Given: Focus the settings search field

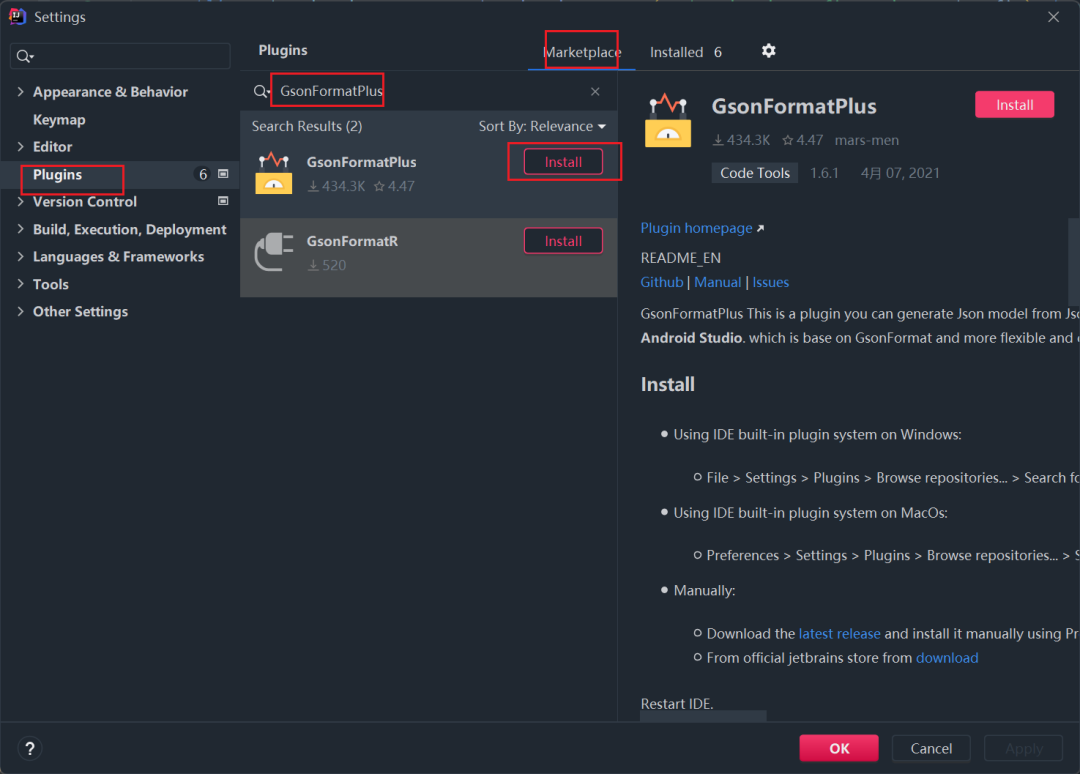Looking at the screenshot, I should (x=121, y=56).
